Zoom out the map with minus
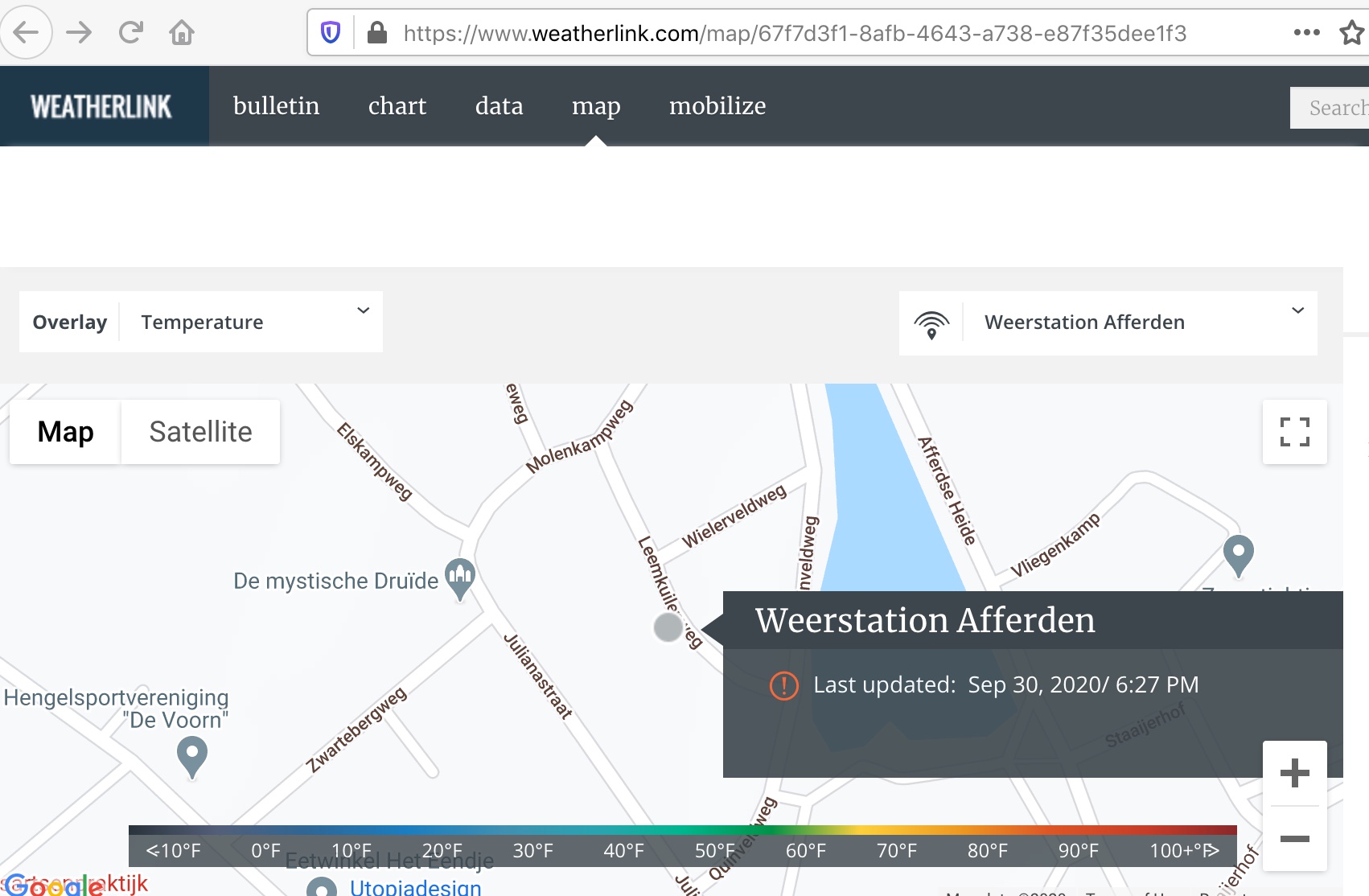Screen dimensions: 1369x896 (x=1294, y=839)
